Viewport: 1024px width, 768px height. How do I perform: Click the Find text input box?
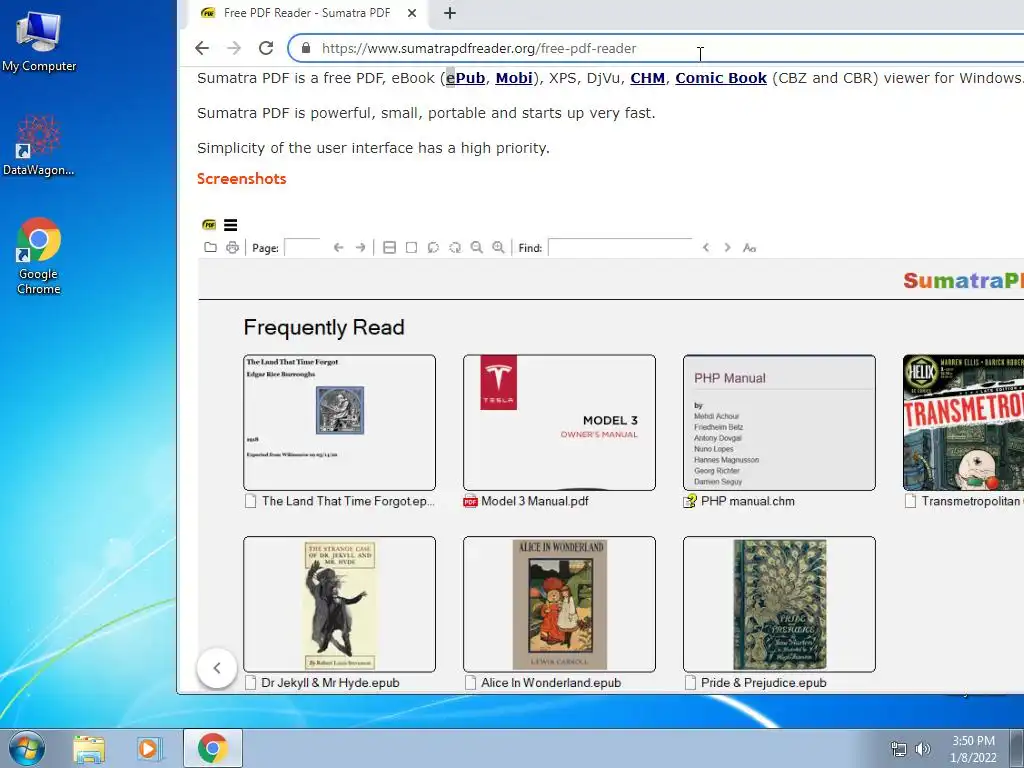click(x=620, y=248)
